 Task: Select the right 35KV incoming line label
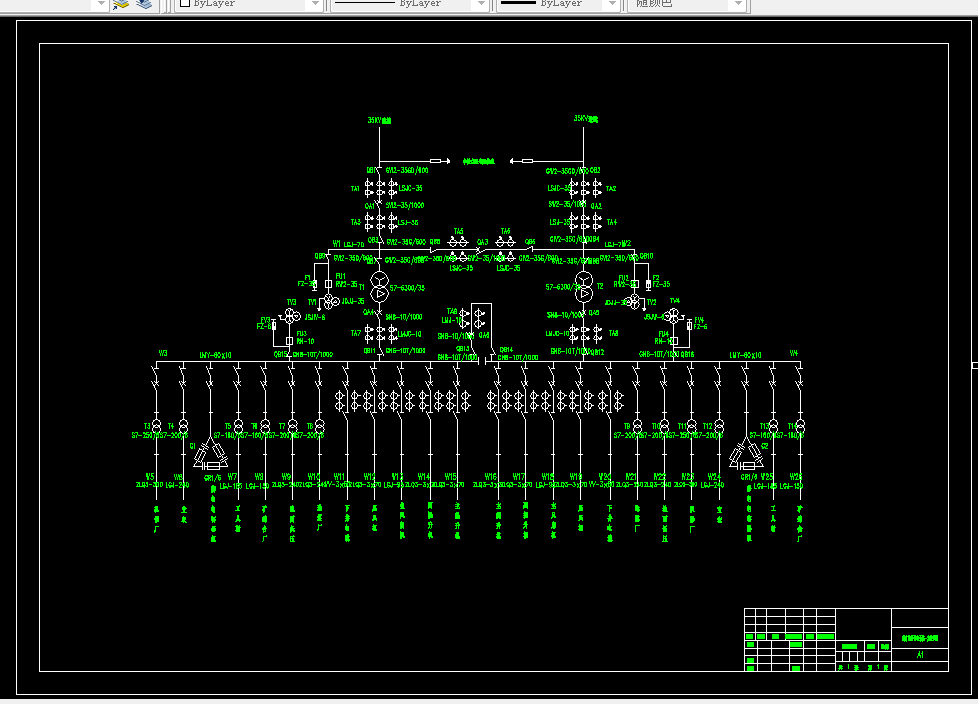click(x=586, y=118)
